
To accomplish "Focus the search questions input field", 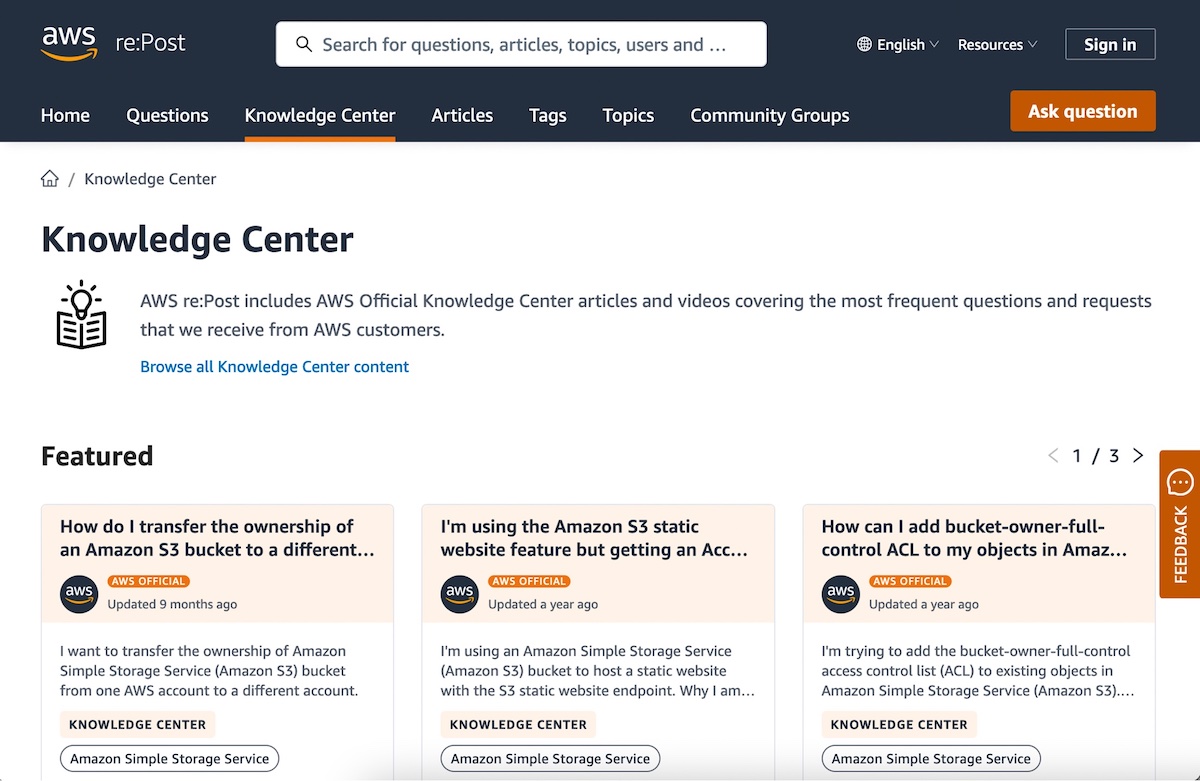I will (521, 44).
